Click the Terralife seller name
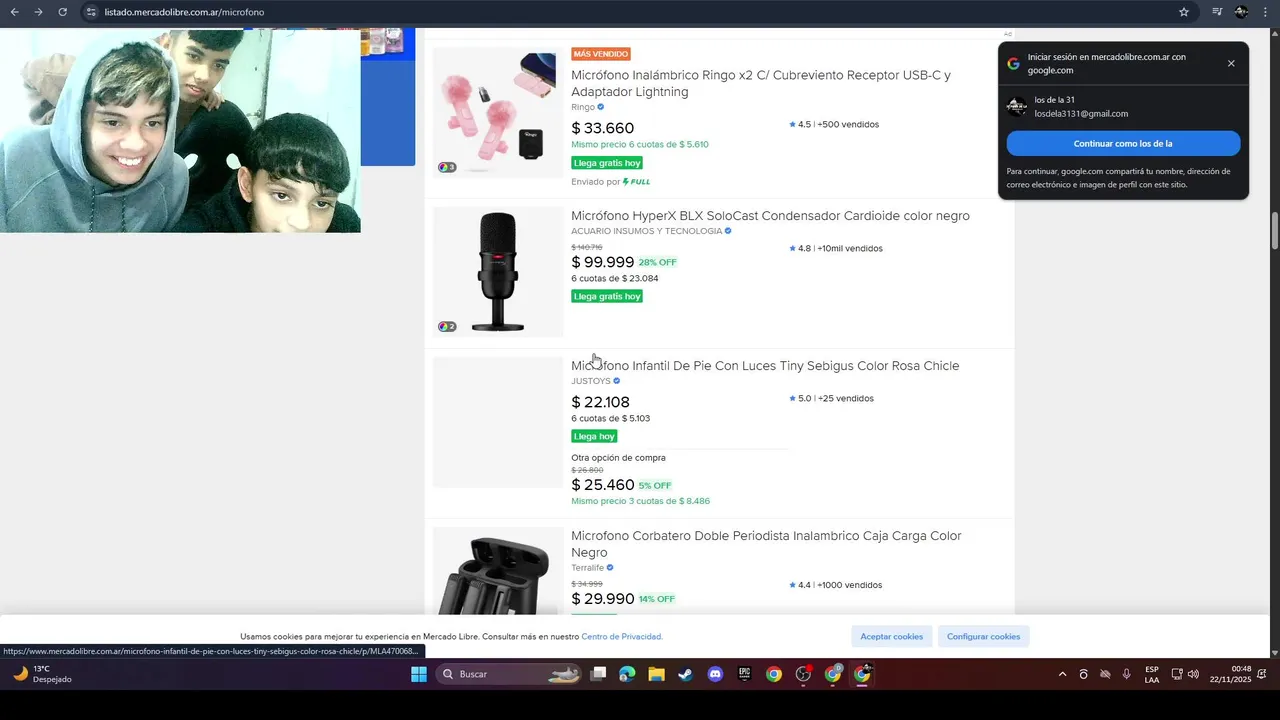Screen dimensions: 1280x720 [587, 567]
